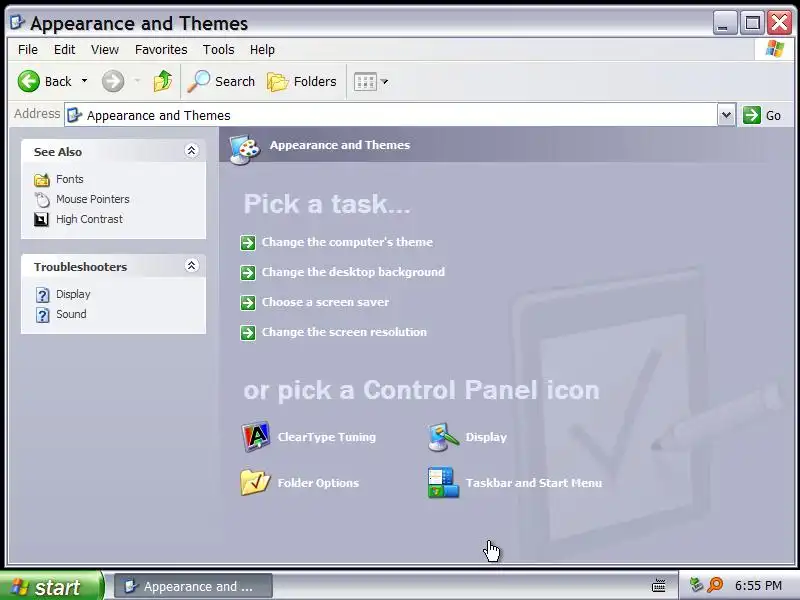Open the Favorites menu
This screenshot has width=800, height=600.
click(x=161, y=49)
